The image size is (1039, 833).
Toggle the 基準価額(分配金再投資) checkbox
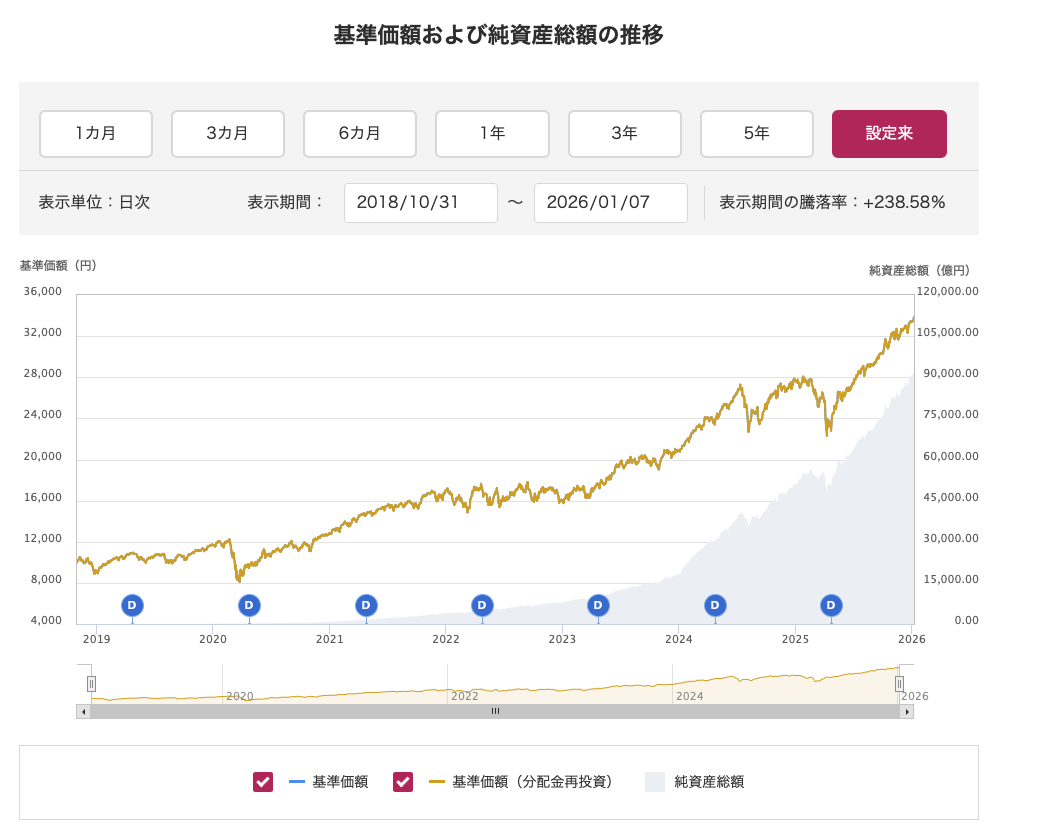pyautogui.click(x=403, y=782)
